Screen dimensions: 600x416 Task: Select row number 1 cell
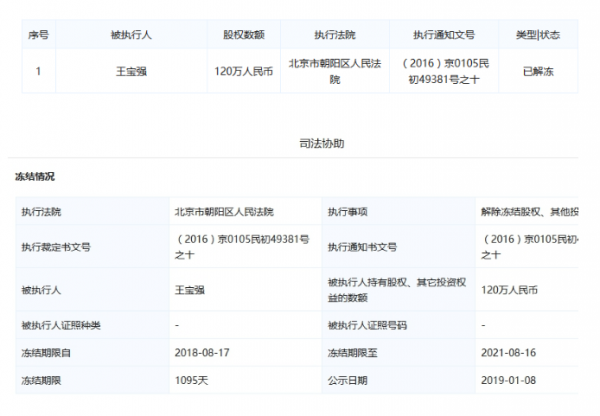[x=38, y=71]
